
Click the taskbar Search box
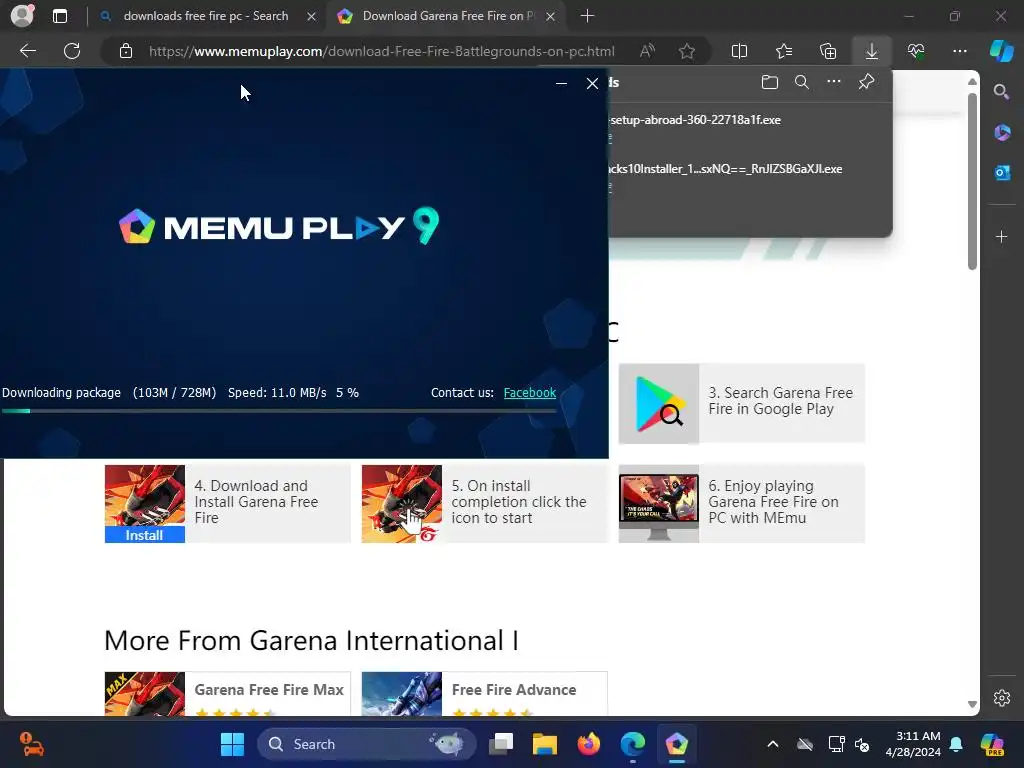click(366, 744)
